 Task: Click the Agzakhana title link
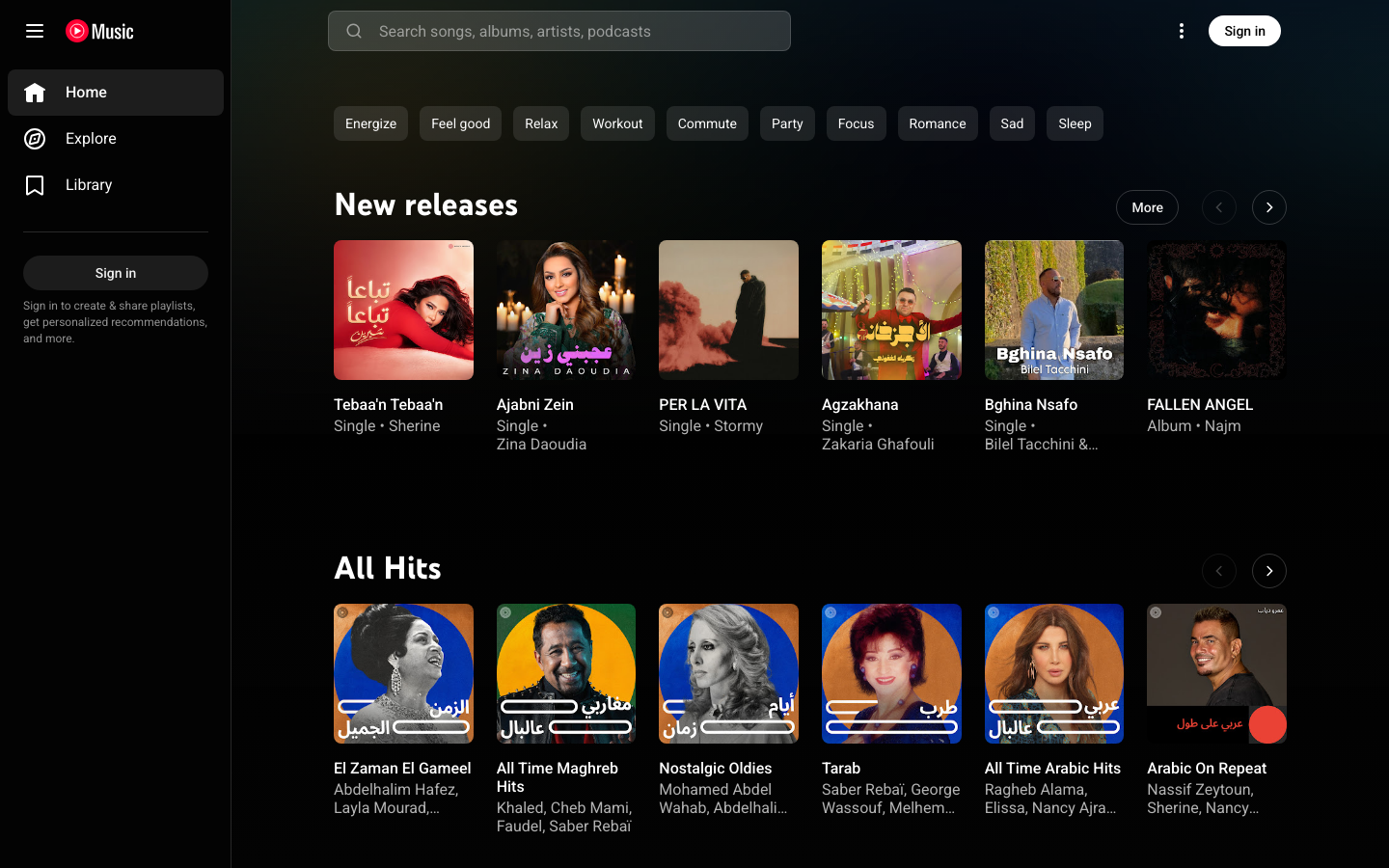click(860, 404)
